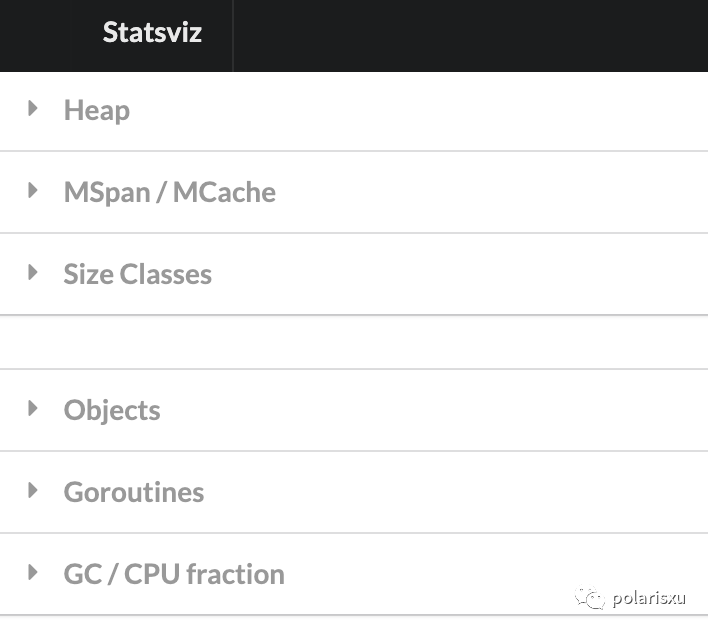Viewport: 708px width, 630px height.
Task: Open GC / CPU fraction via arrow icon
Action: [33, 572]
